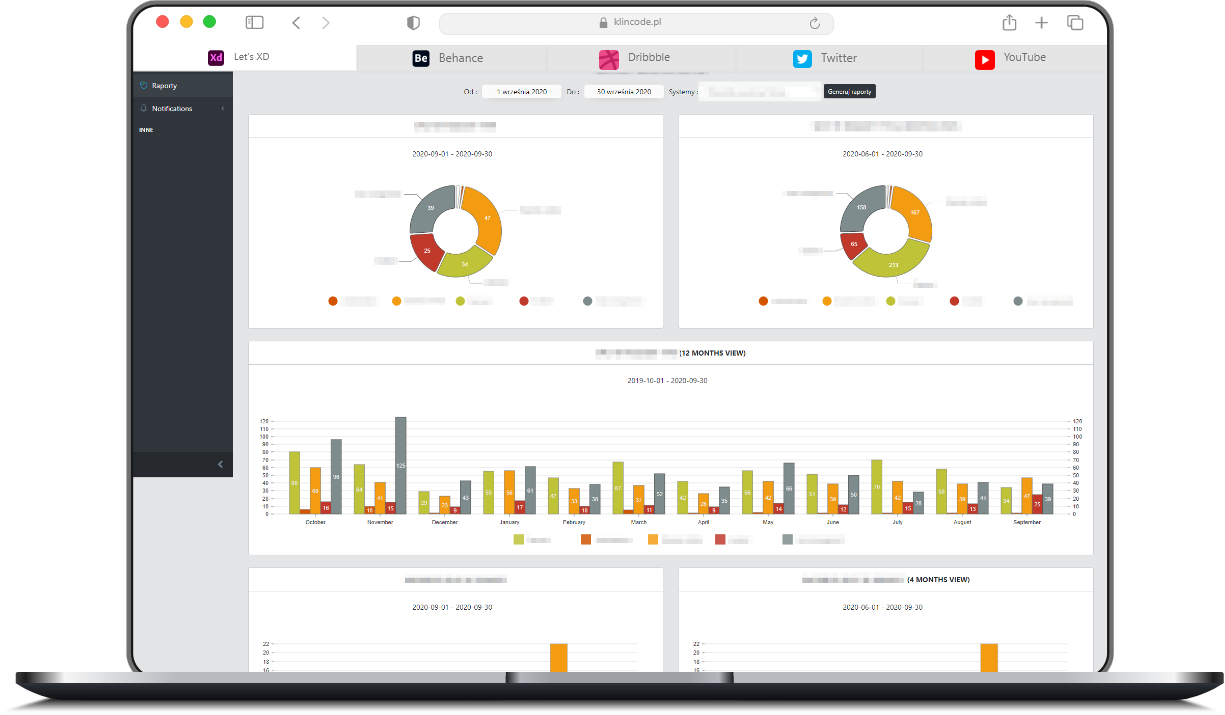Click the 12 MONTHS VIEW heading
The width and height of the screenshot is (1225, 715).
pyautogui.click(x=713, y=353)
